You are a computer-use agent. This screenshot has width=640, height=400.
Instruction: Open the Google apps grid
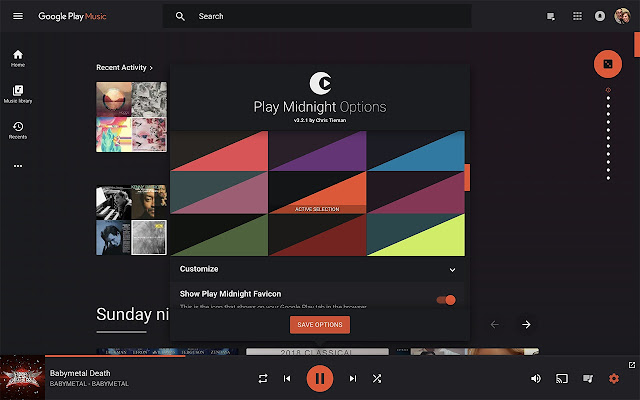[577, 16]
